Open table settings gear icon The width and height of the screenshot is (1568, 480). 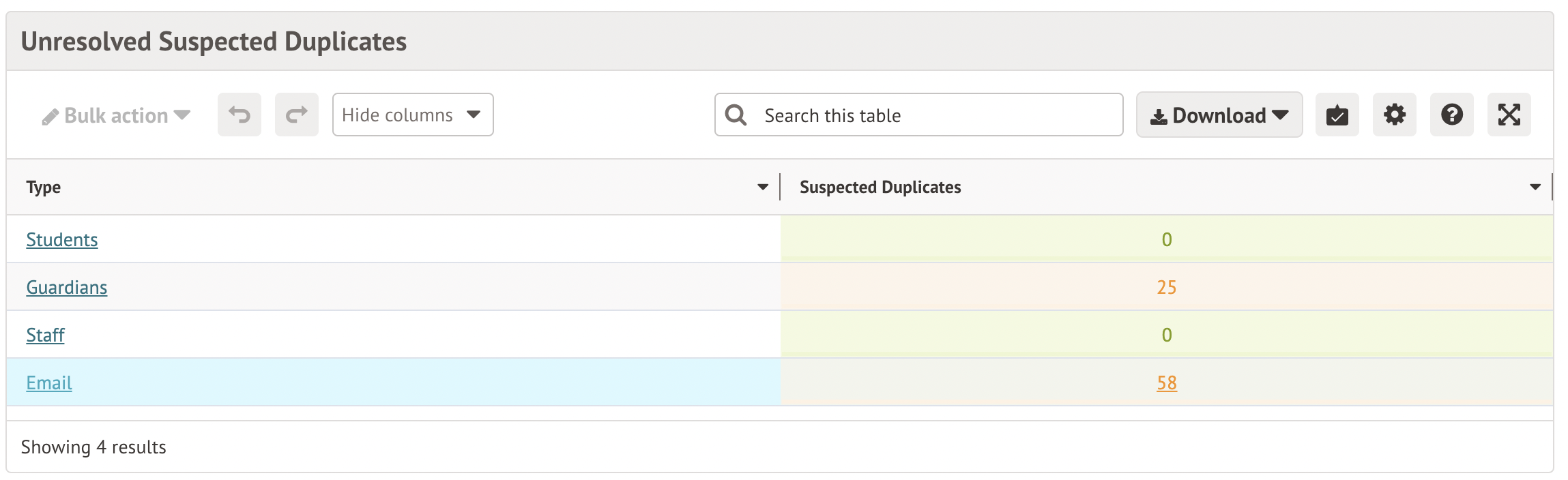1394,115
